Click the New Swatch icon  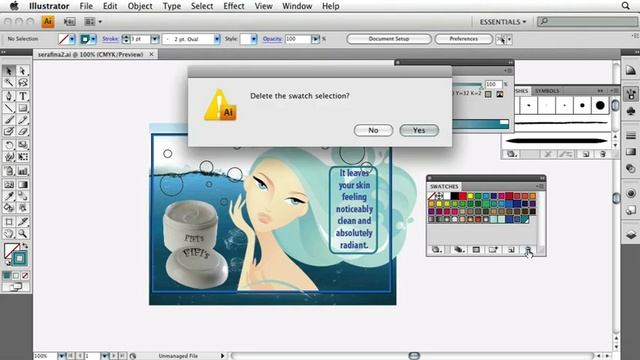tap(511, 250)
